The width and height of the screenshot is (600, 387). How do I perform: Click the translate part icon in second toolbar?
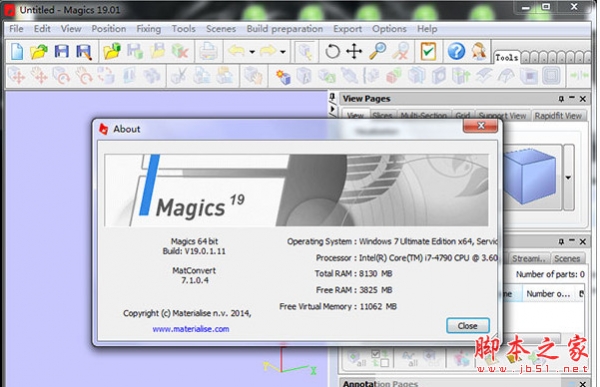click(16, 75)
